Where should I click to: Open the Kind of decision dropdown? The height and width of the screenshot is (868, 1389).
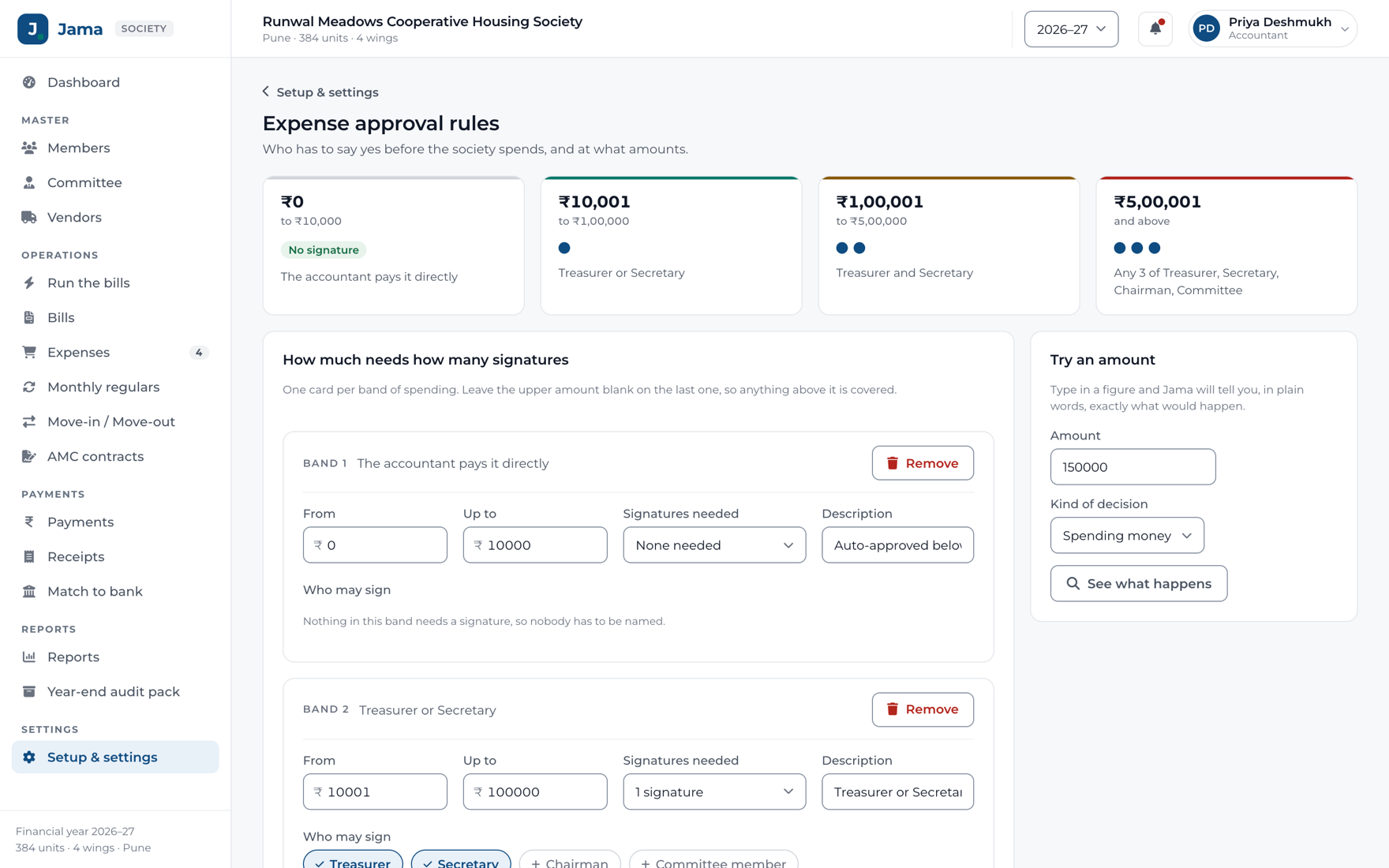coord(1127,536)
